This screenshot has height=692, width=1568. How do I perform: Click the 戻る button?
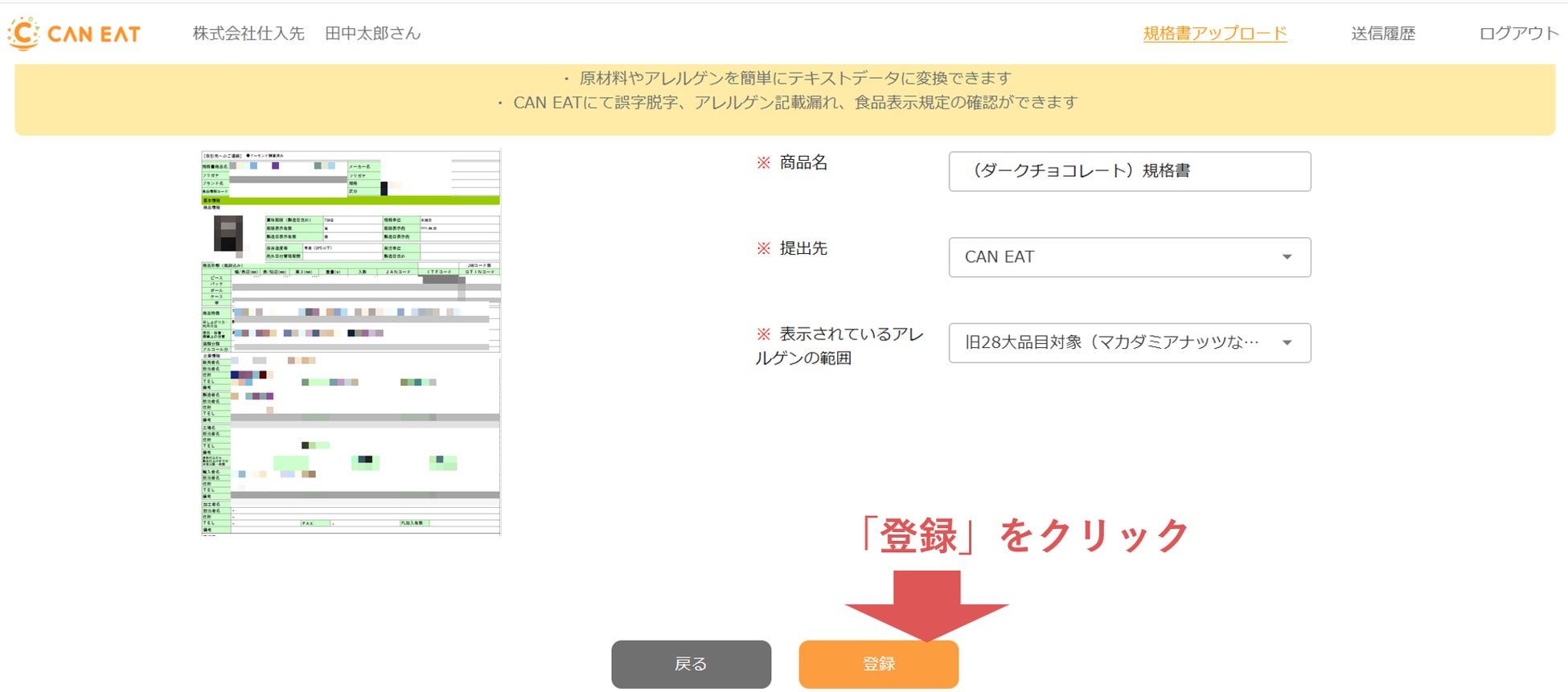point(692,664)
